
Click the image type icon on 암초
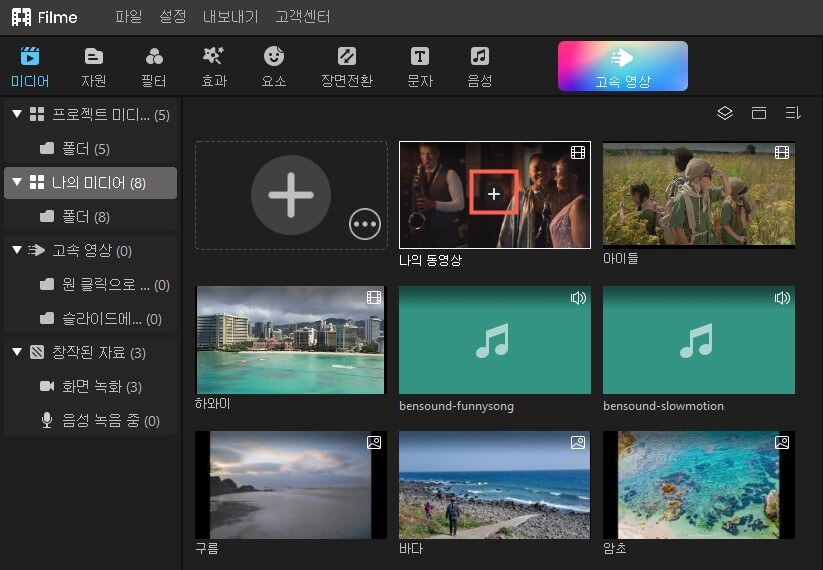click(782, 442)
